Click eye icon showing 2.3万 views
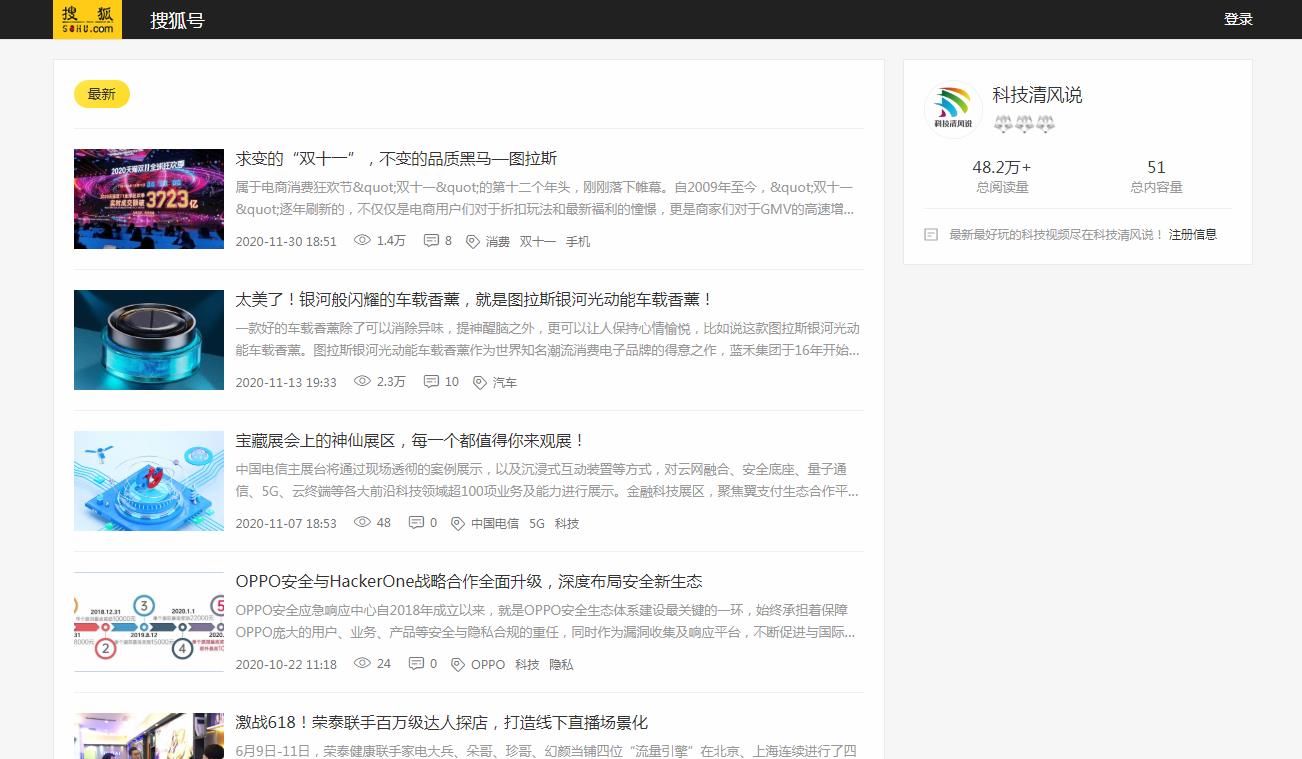 [x=362, y=381]
